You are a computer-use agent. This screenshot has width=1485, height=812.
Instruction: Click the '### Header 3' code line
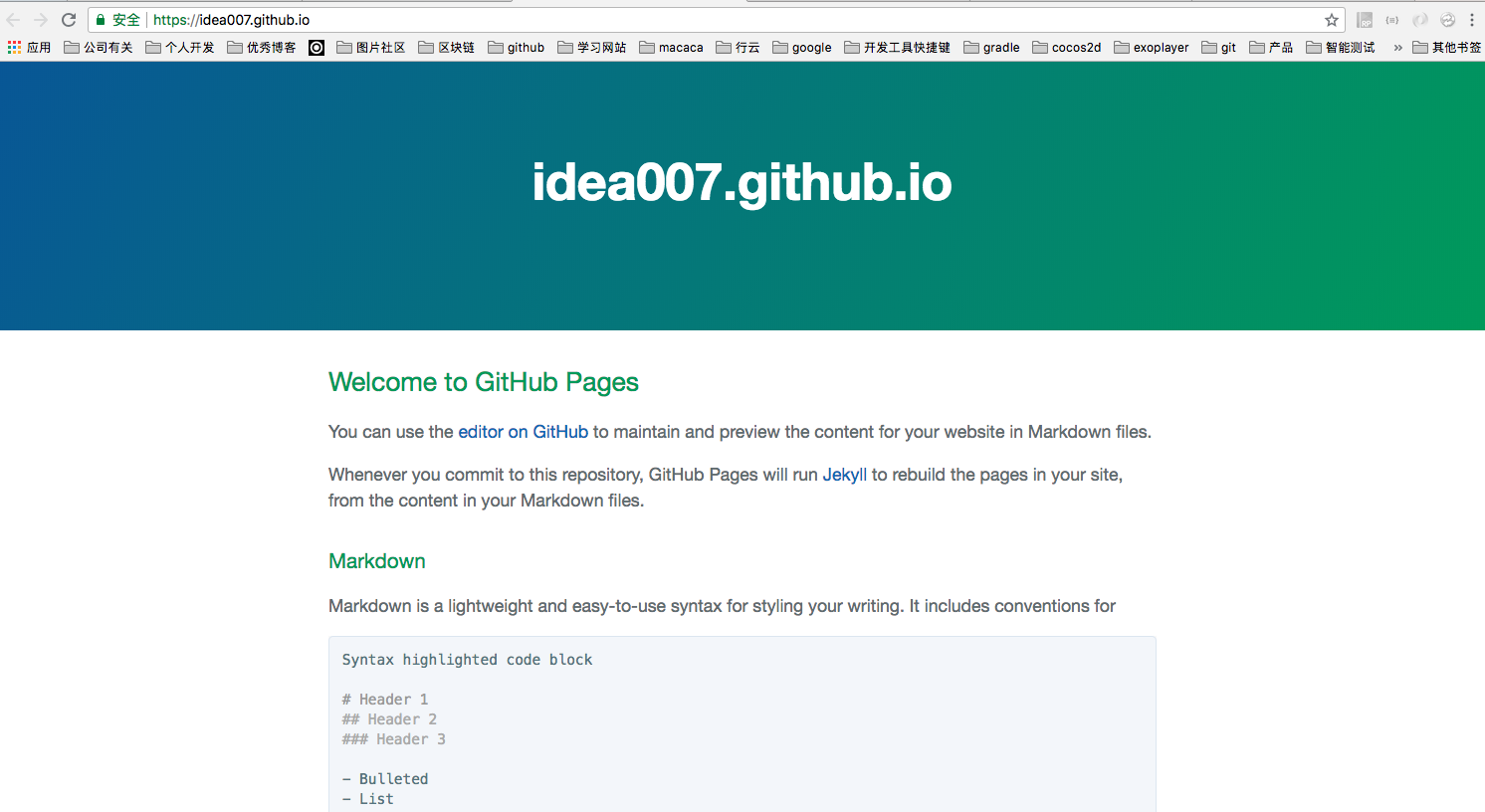394,739
